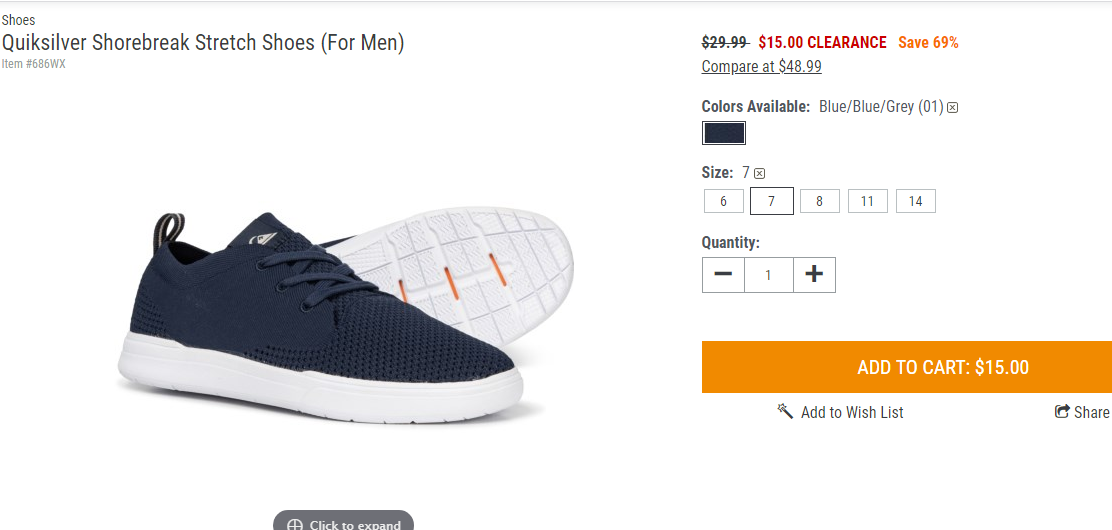Increase quantity with the plus button
Viewport: 1112px width, 530px height.
point(814,275)
